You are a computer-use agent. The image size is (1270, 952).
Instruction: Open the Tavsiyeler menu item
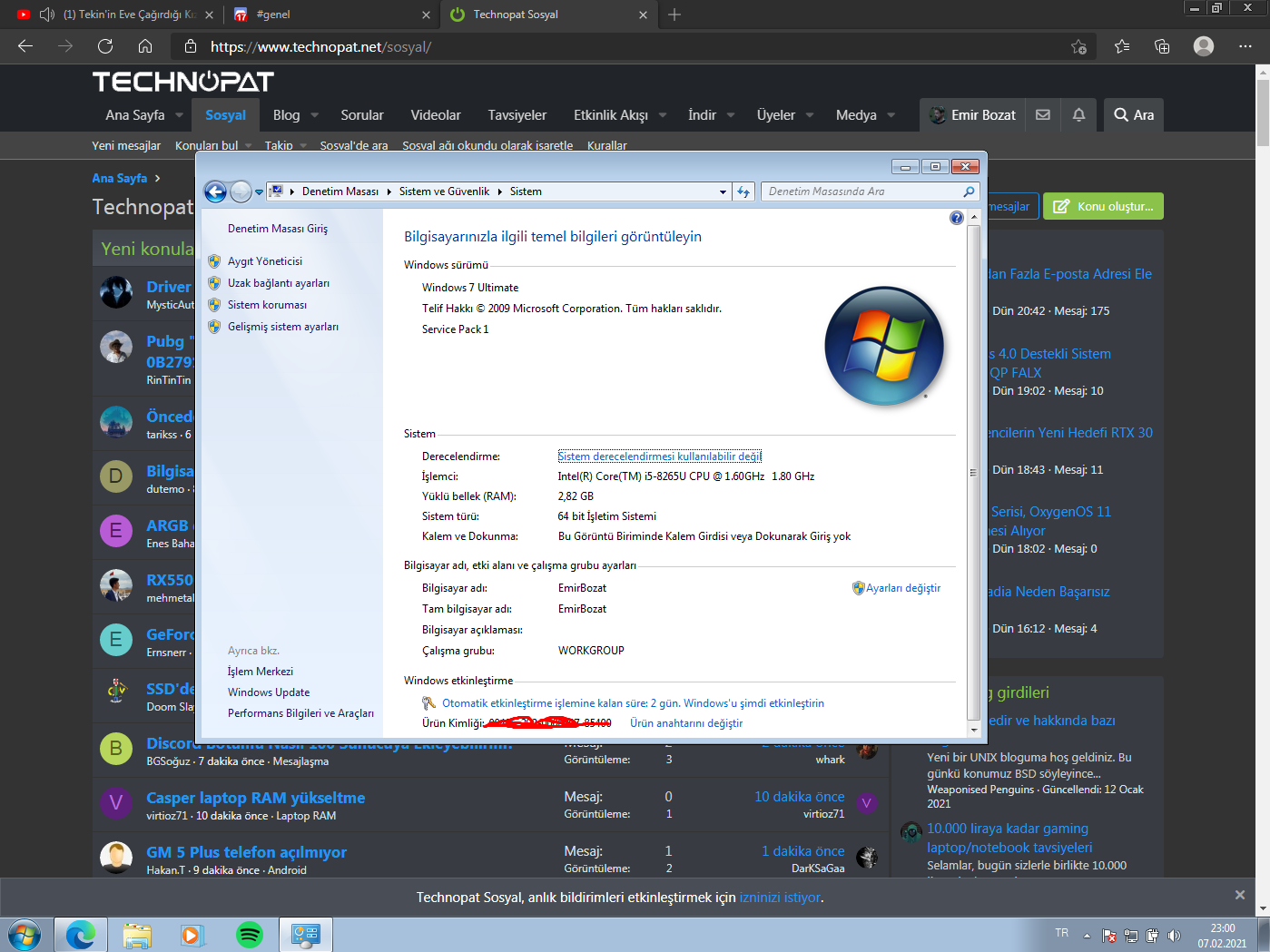(x=517, y=115)
